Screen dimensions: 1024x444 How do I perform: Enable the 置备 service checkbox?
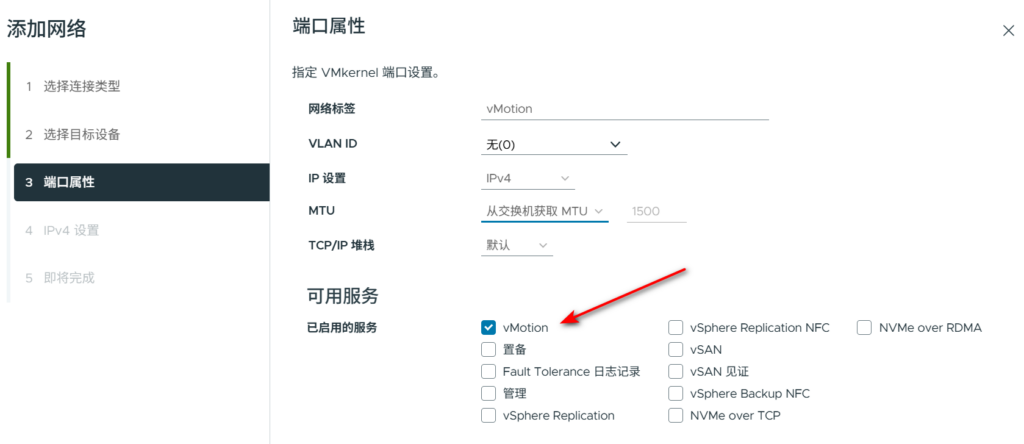coord(489,349)
